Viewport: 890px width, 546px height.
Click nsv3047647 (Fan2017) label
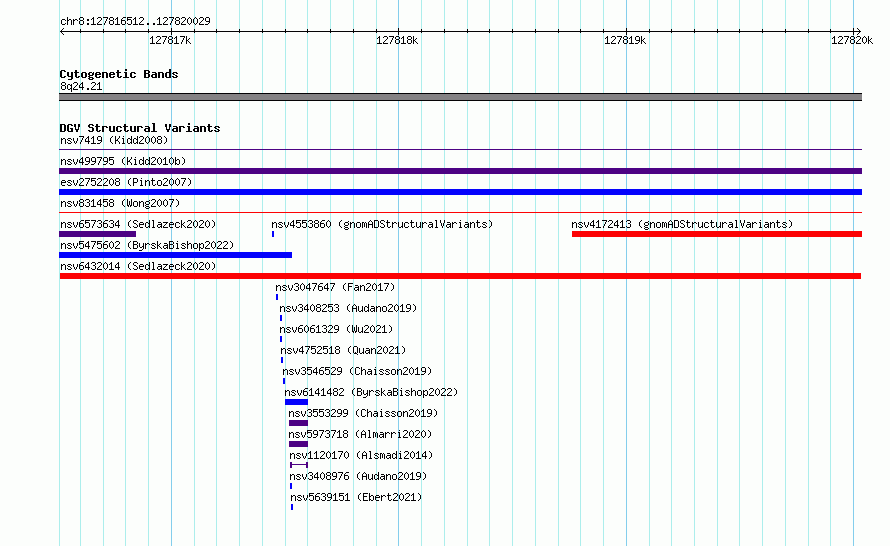pyautogui.click(x=335, y=287)
